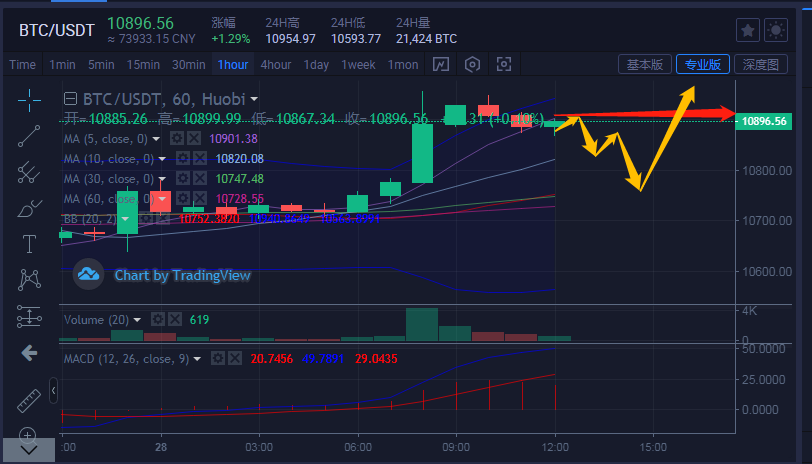This screenshot has width=812, height=464.
Task: Select the 5min interval
Action: pyautogui.click(x=101, y=65)
